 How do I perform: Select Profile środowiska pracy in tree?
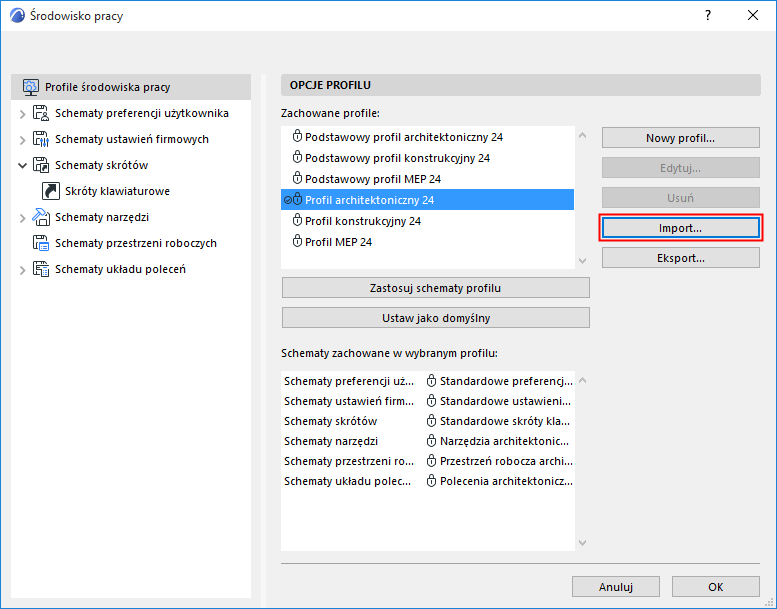(x=131, y=87)
